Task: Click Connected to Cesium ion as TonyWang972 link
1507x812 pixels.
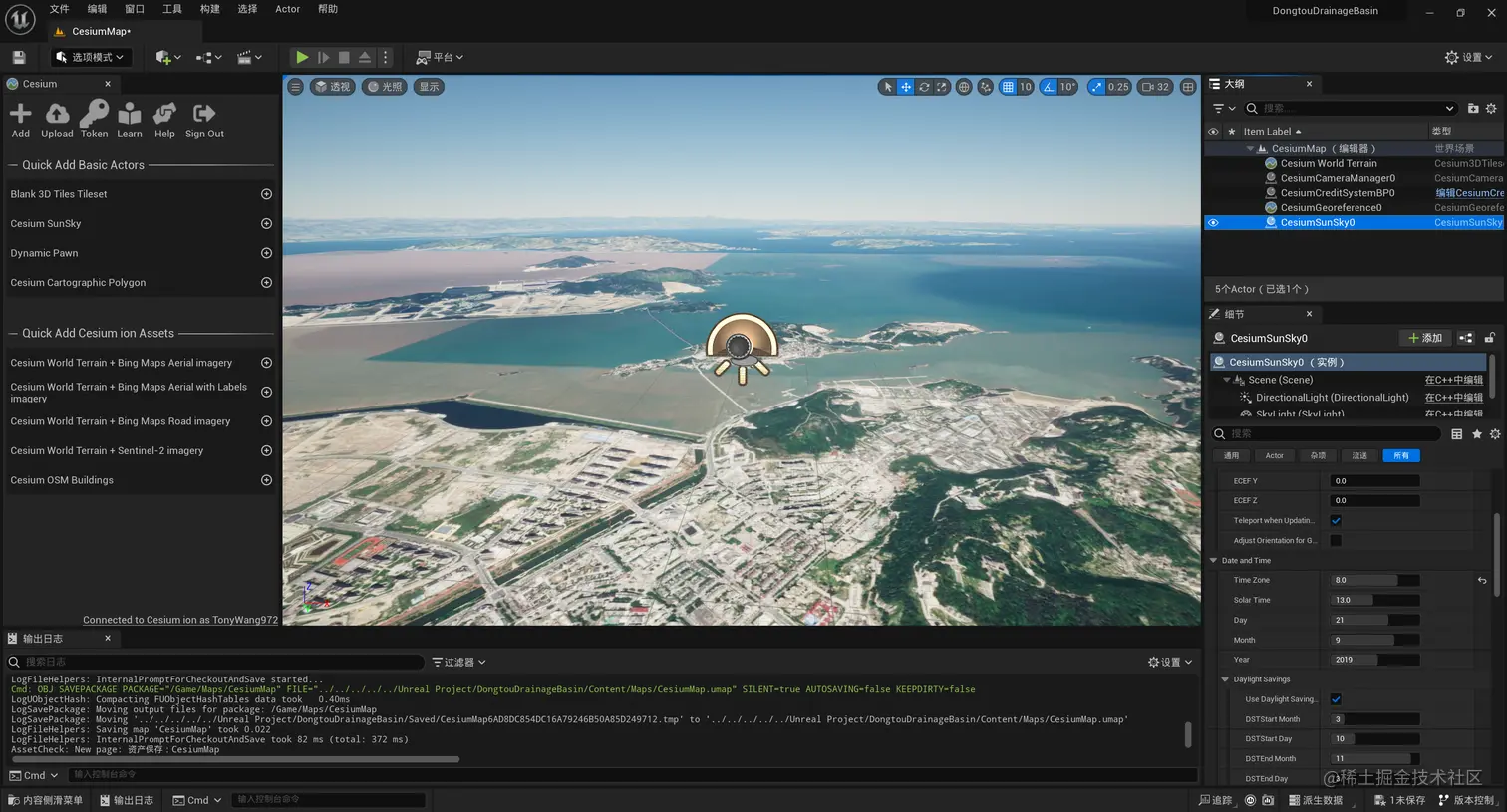Action: tap(180, 619)
